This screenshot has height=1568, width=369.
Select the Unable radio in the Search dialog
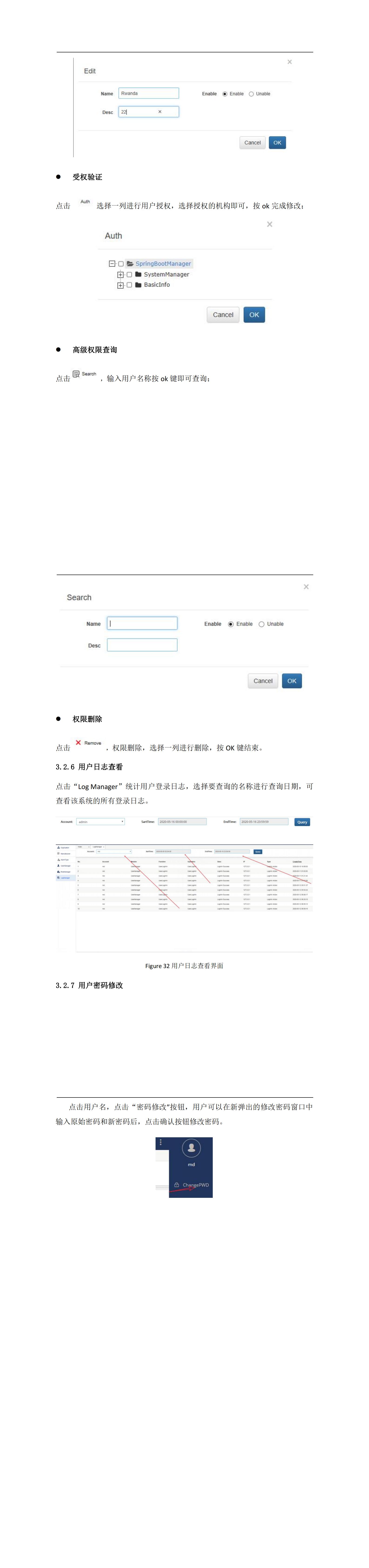coord(261,624)
